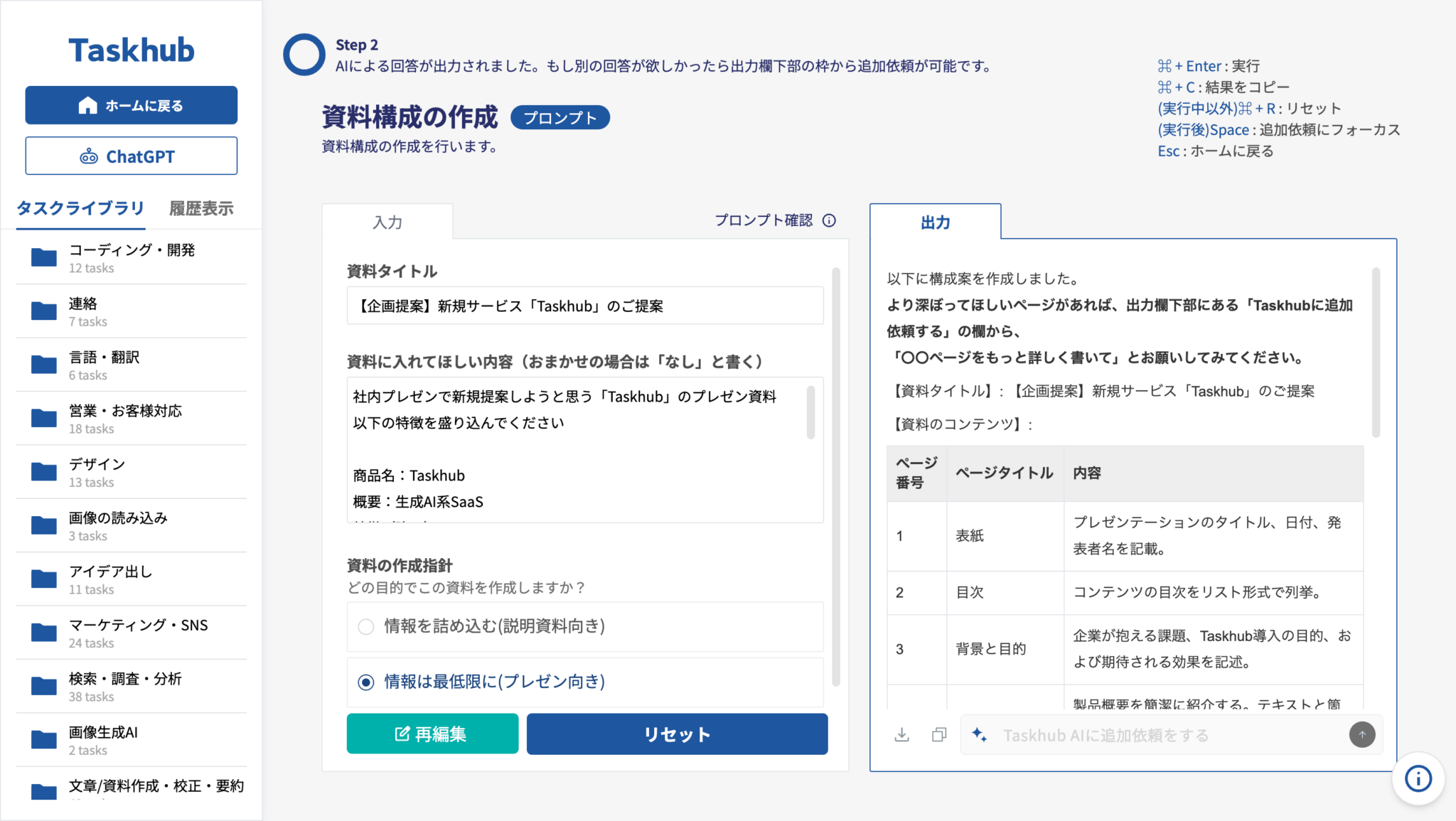Screen dimensions: 1456x821
Task: Click the home icon on ホームに戻る button
Action: coord(87,104)
